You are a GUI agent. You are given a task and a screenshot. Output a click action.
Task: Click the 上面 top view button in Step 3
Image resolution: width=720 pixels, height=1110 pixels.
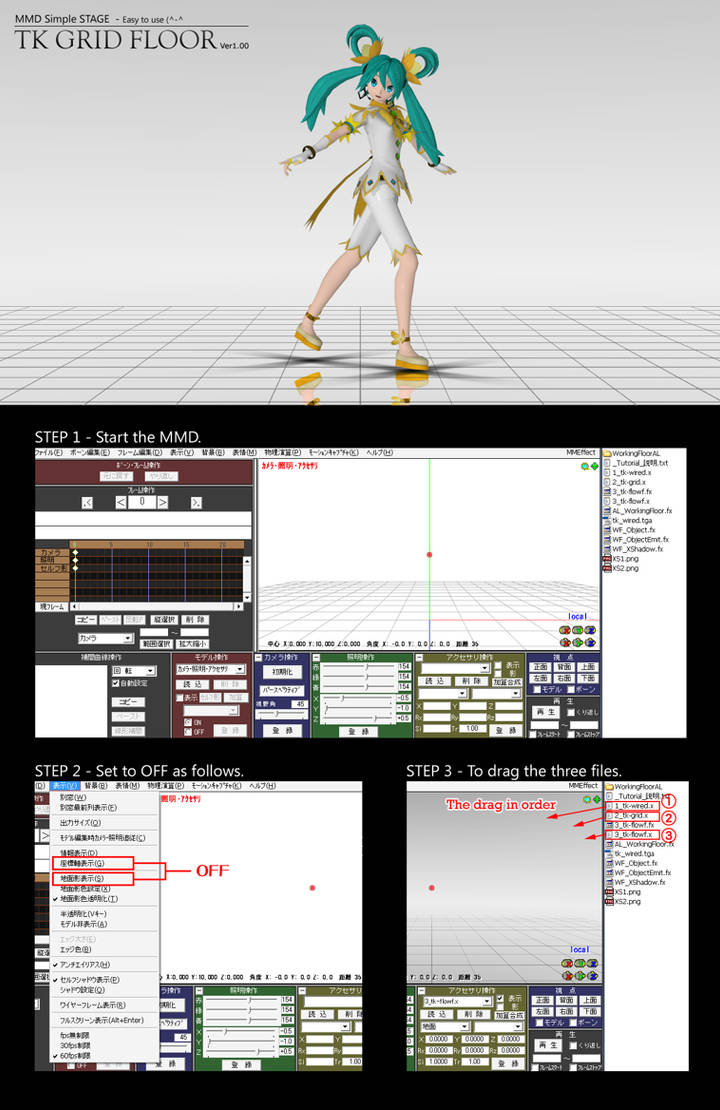click(x=590, y=1000)
